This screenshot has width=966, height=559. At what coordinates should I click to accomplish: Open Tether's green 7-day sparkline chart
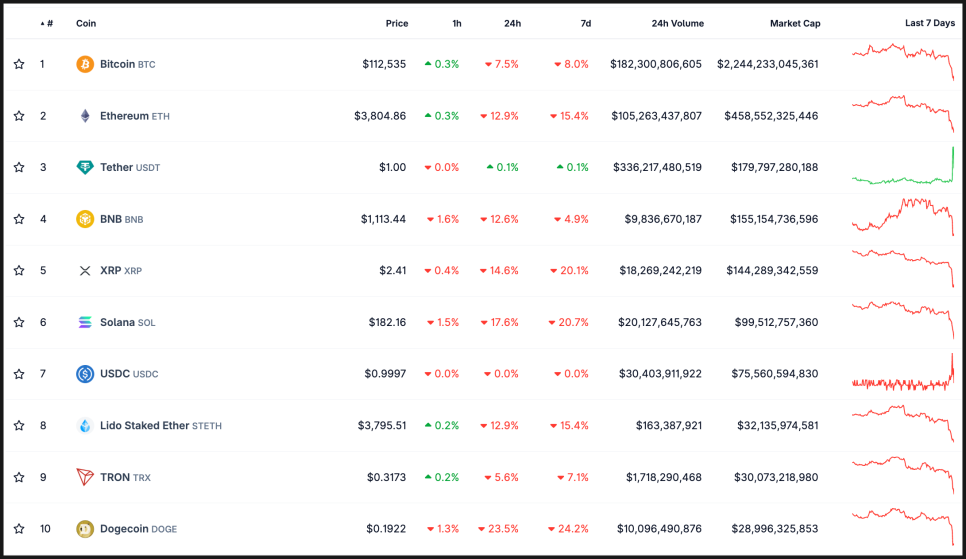[903, 167]
